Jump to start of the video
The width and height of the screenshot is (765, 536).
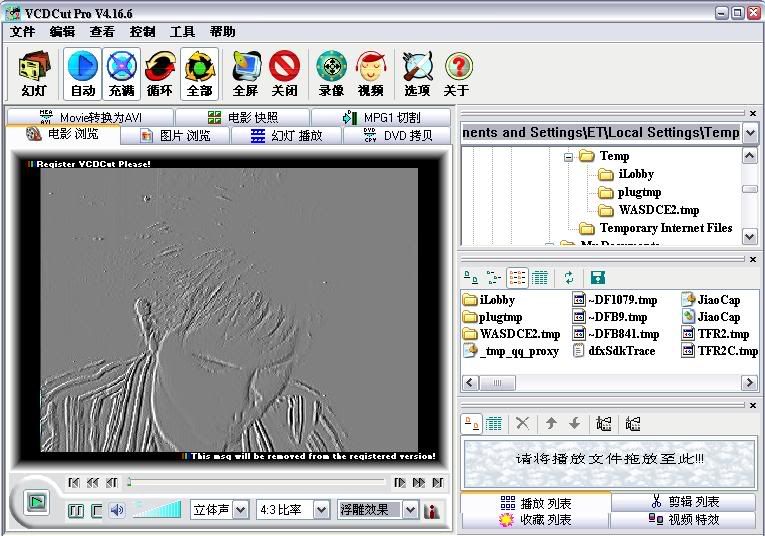point(74,482)
